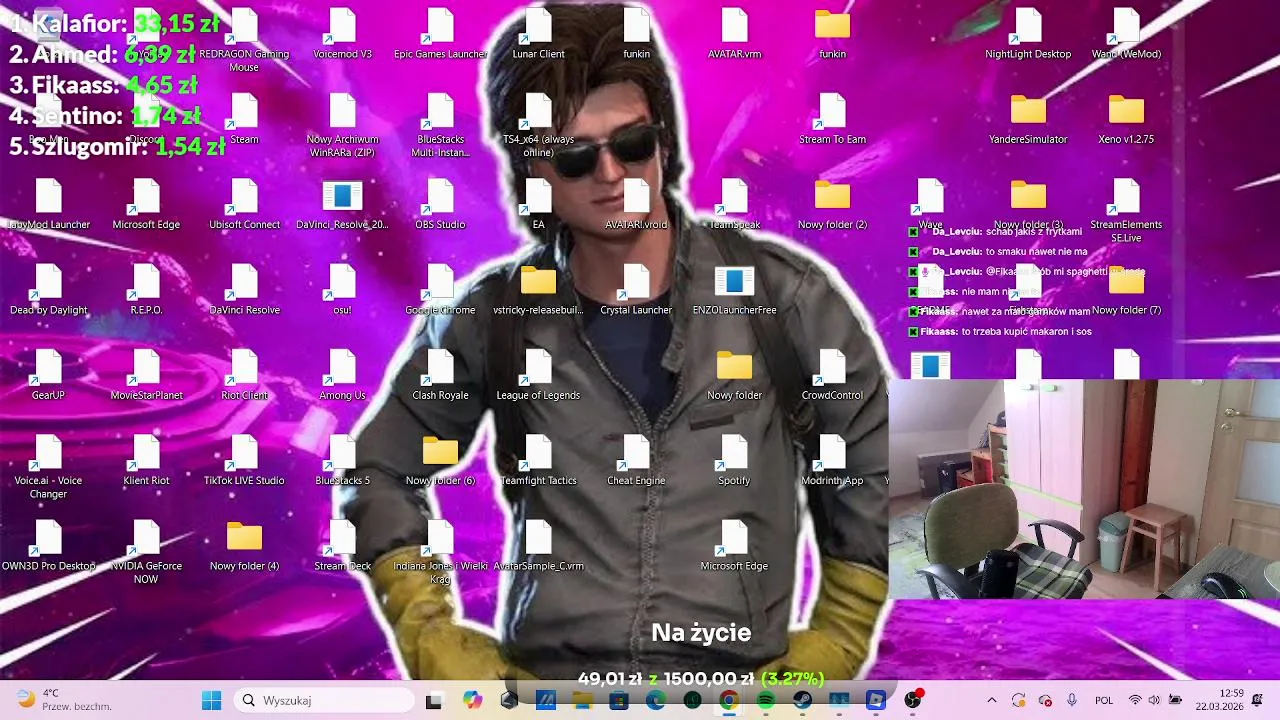Open File Explorer from the taskbar
Image resolution: width=1280 pixels, height=720 pixels.
click(582, 701)
